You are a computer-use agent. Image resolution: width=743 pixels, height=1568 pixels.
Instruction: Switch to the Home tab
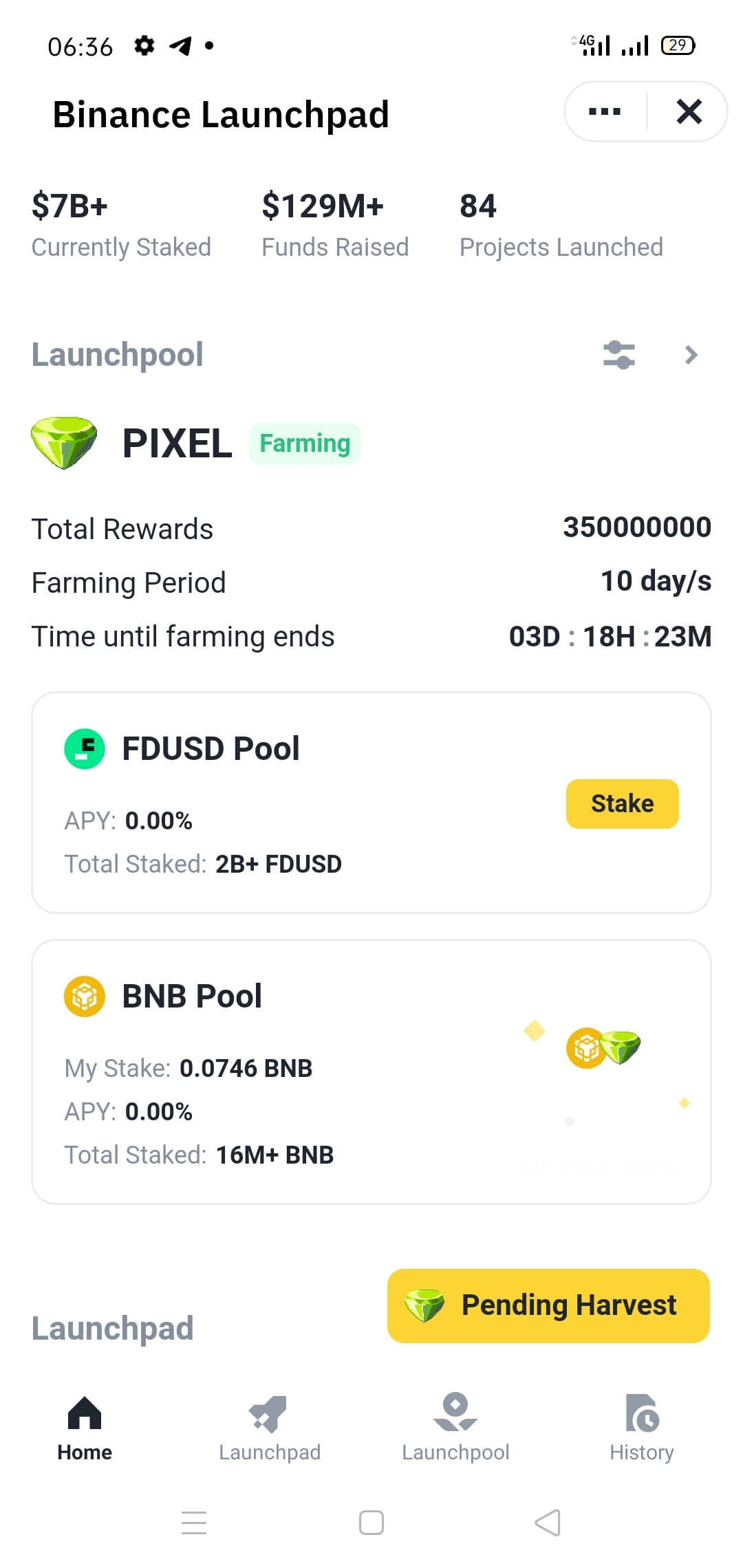pyautogui.click(x=85, y=1428)
